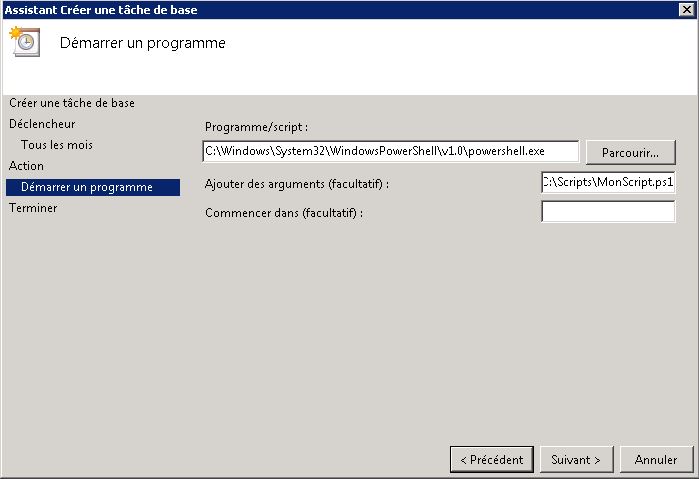Image resolution: width=699 pixels, height=479 pixels.
Task: Close the Assistant Créer une tâche dialog
Action: click(x=686, y=9)
